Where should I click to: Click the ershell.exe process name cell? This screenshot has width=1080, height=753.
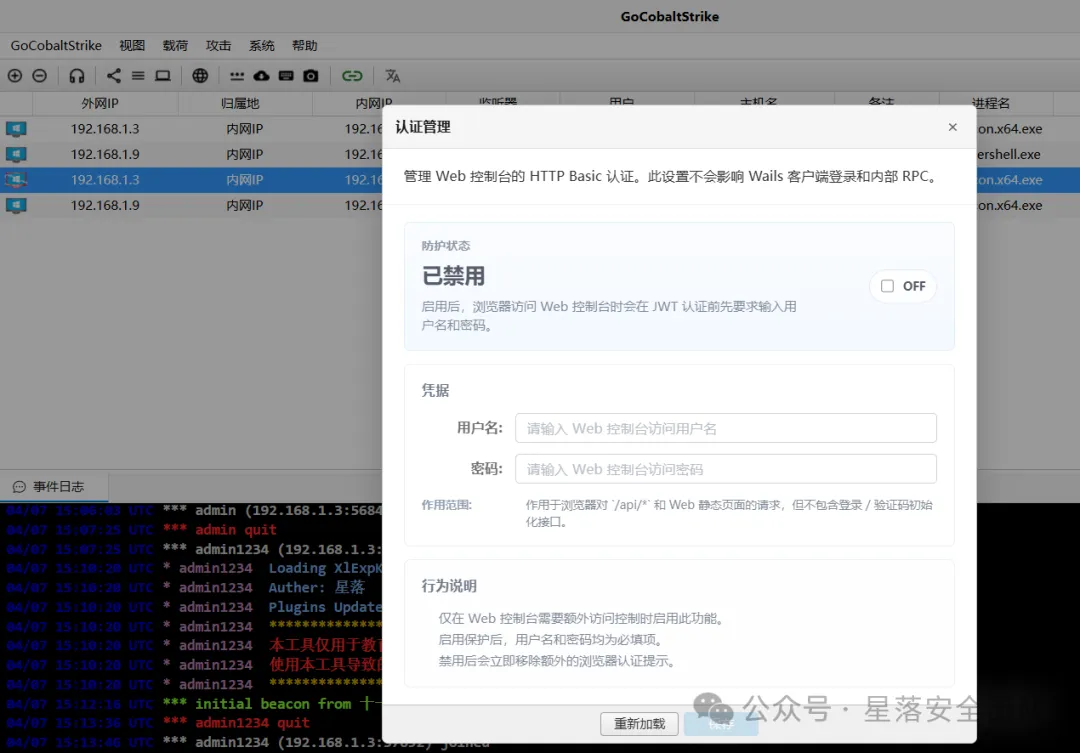tap(1009, 154)
